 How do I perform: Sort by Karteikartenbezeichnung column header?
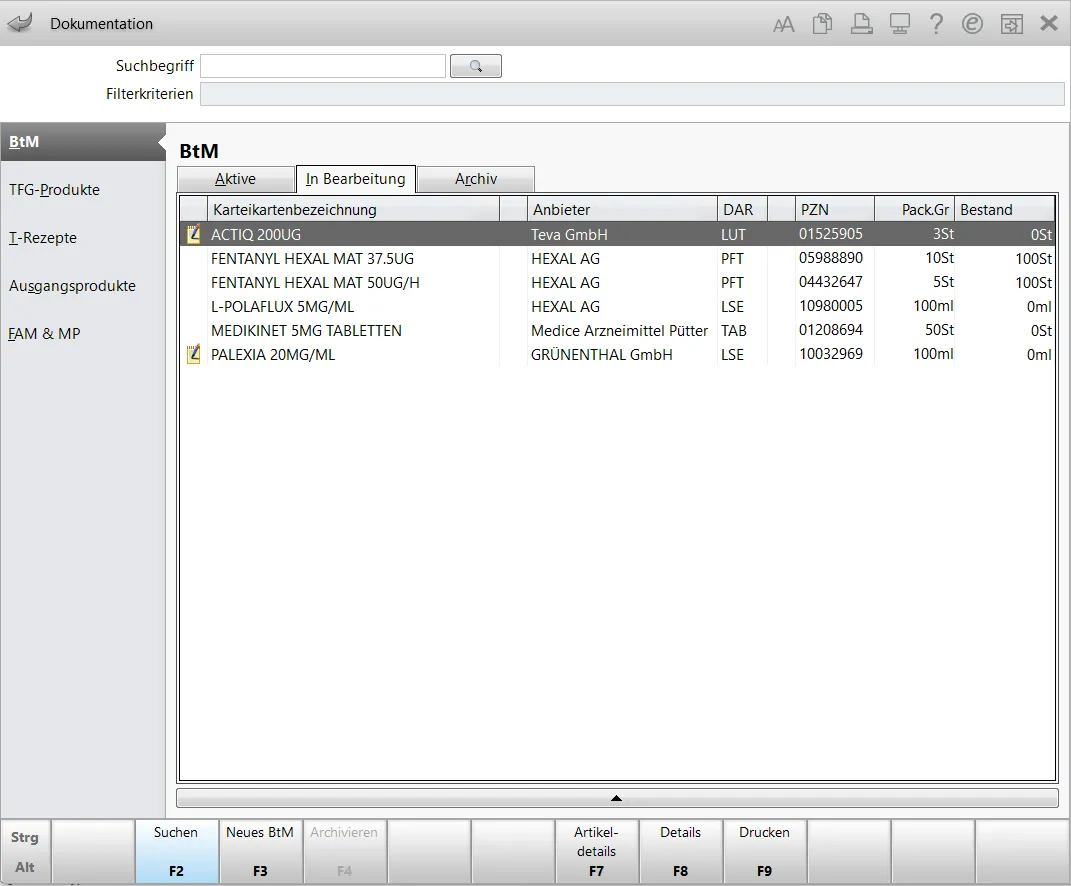(x=353, y=210)
